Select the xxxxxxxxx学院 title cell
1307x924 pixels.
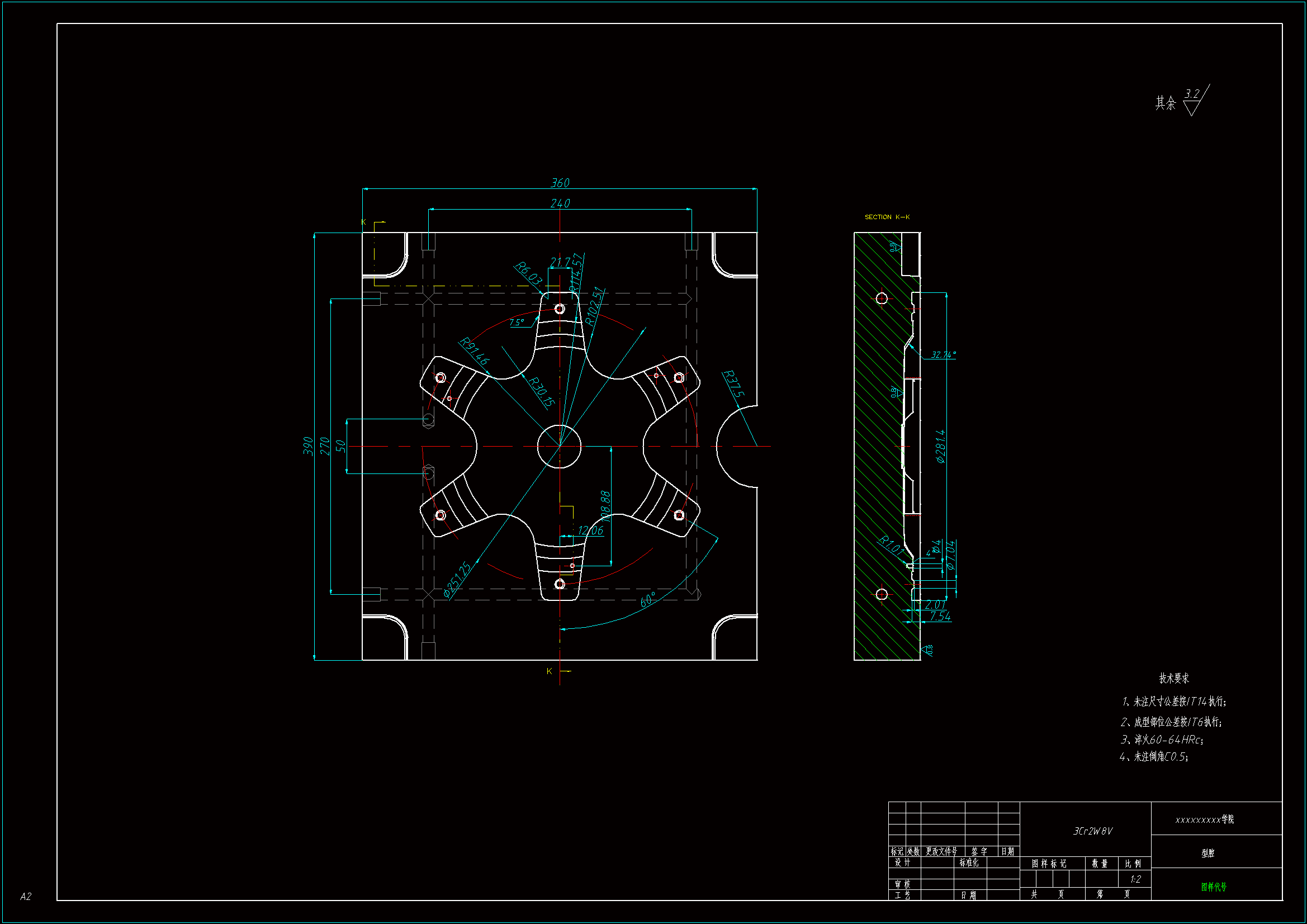(1204, 819)
